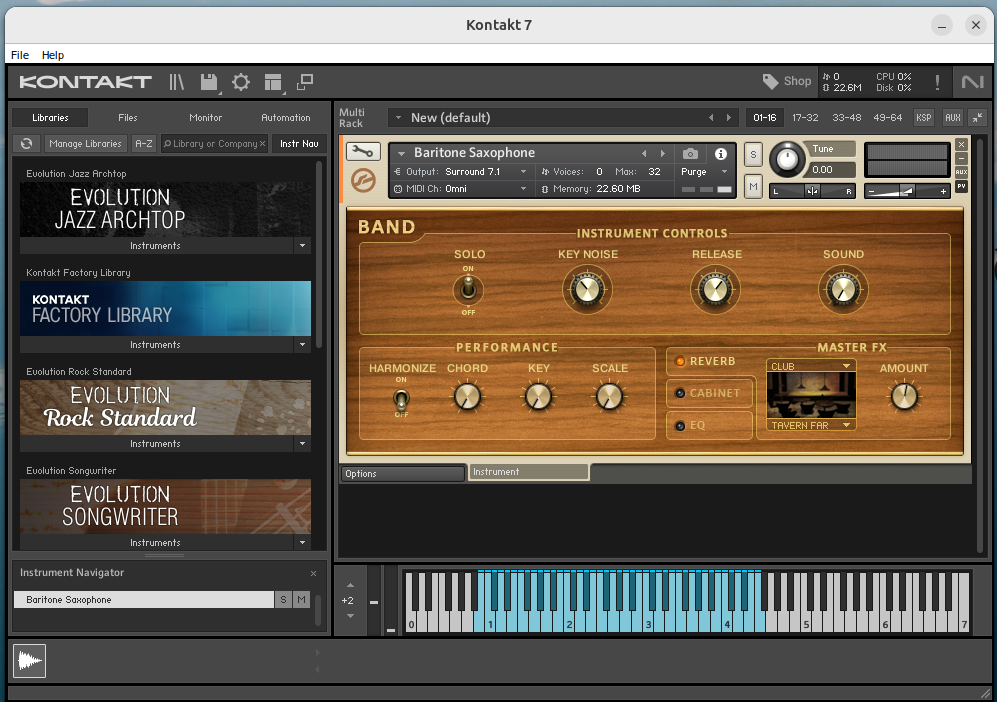Remove the Baritone Saxophone instrument with its X
This screenshot has width=997, height=702.
[x=961, y=144]
